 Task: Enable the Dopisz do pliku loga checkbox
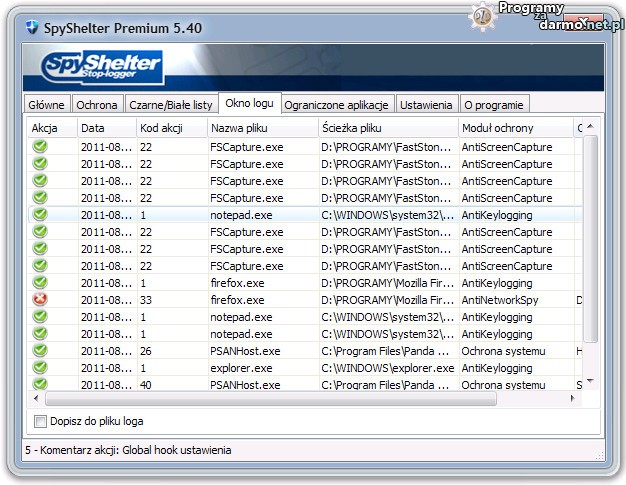coord(41,421)
